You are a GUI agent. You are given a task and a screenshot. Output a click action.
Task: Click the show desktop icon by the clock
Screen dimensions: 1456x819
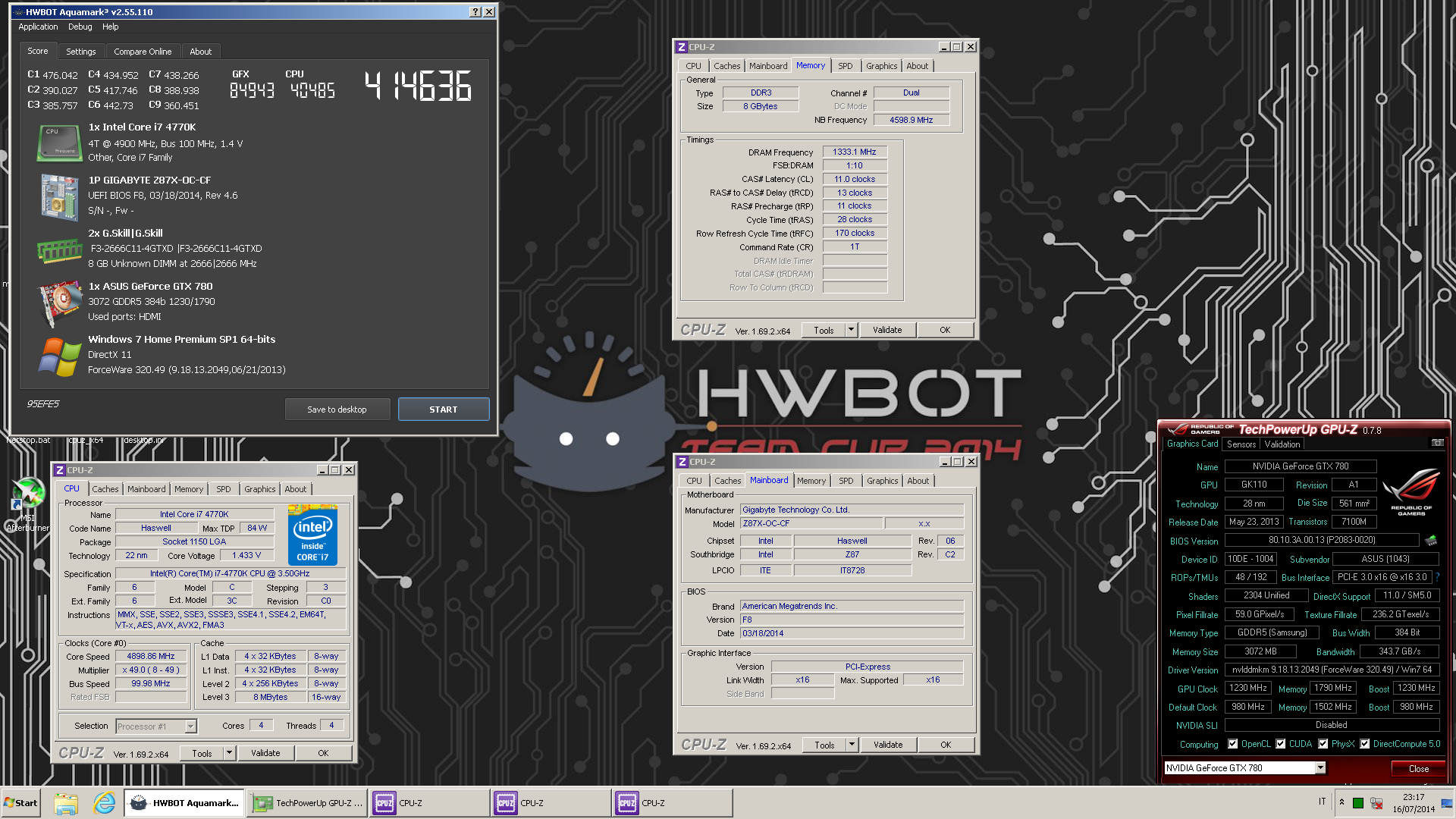tap(1447, 803)
